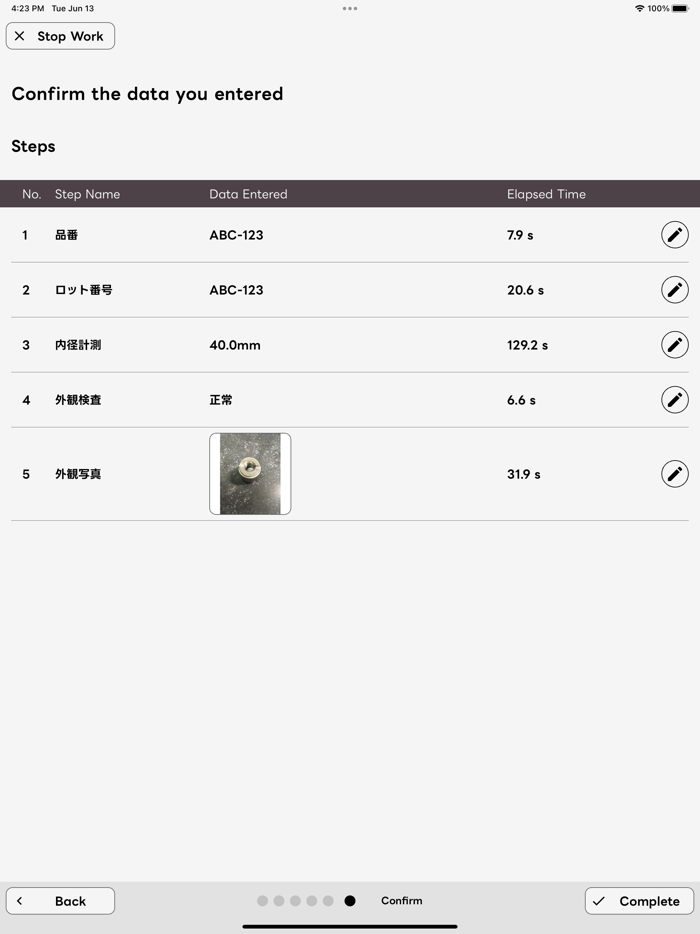Edit the 外観写真 photo entry
This screenshot has height=934, width=700.
click(x=675, y=474)
